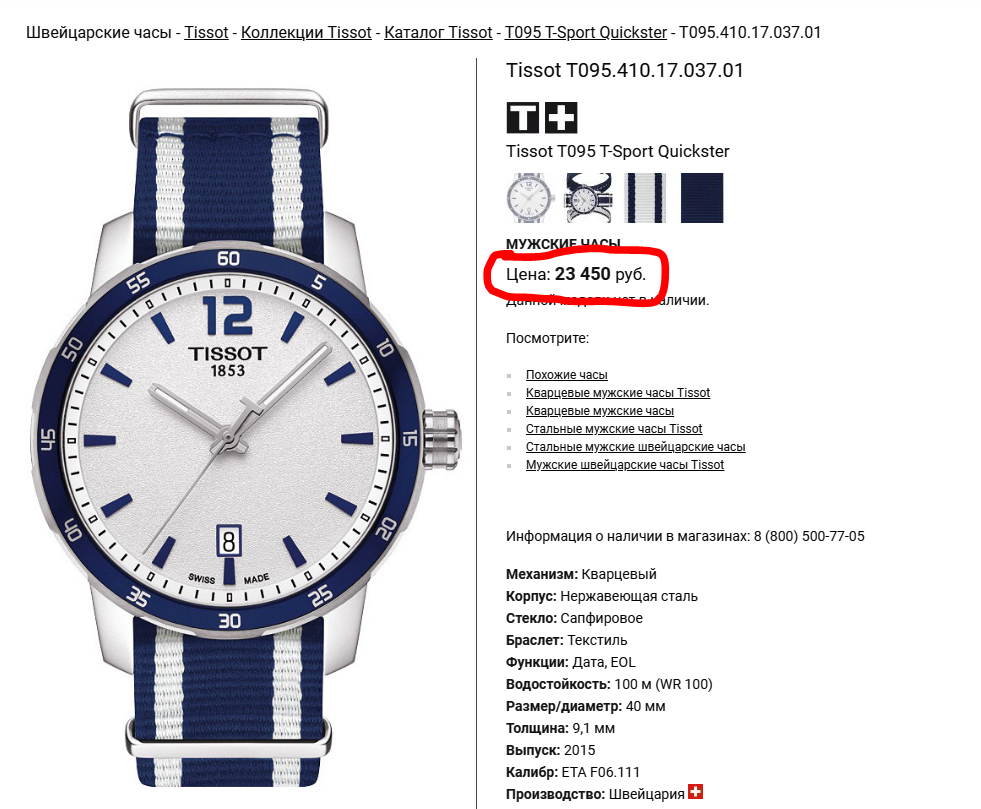Open the Tissot breadcrumb link
Viewport: 981px width, 809px height.
(206, 33)
